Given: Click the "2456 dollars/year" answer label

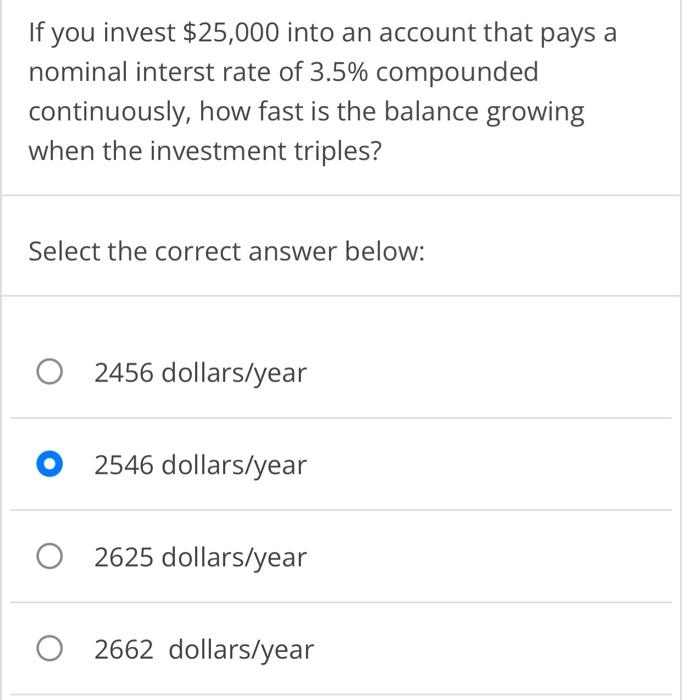Looking at the screenshot, I should click(200, 373).
